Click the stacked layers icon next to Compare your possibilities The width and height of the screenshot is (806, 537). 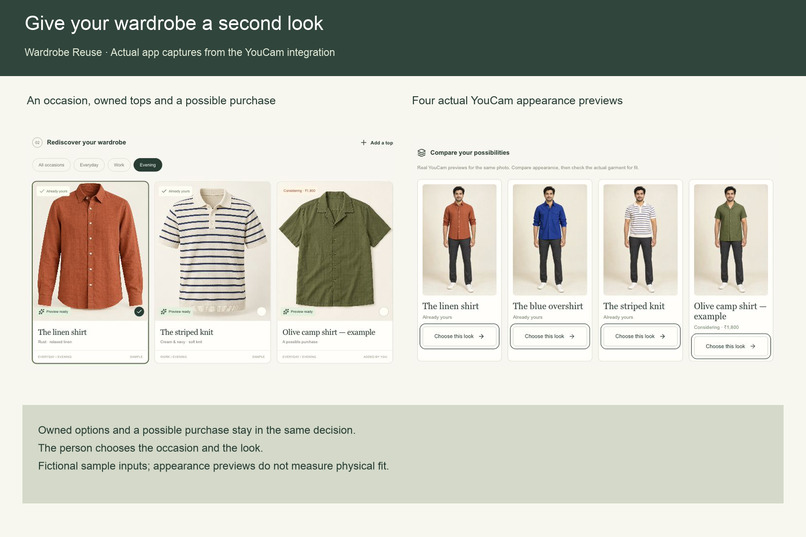coord(422,153)
